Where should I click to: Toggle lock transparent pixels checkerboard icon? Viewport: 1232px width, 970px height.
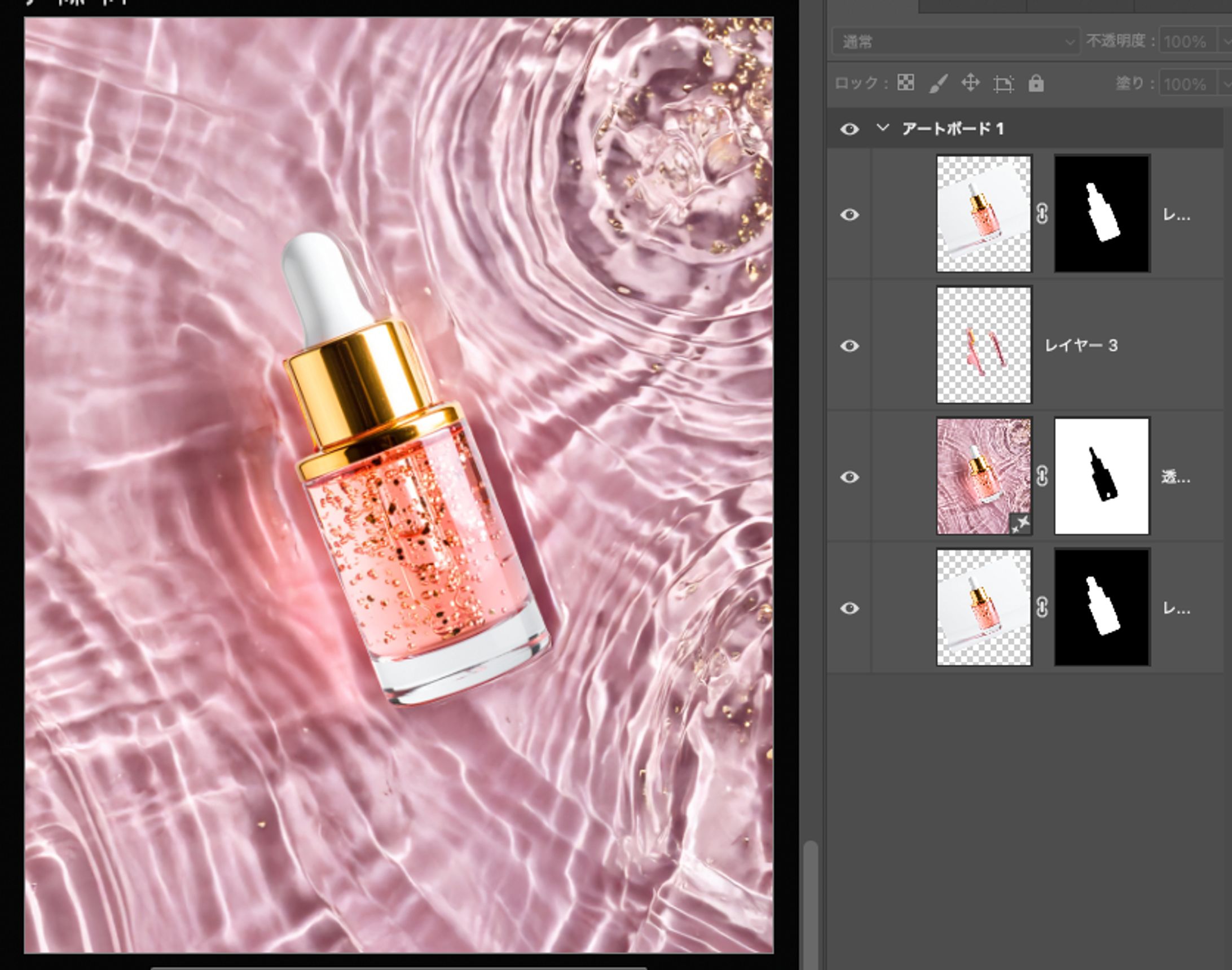(906, 83)
